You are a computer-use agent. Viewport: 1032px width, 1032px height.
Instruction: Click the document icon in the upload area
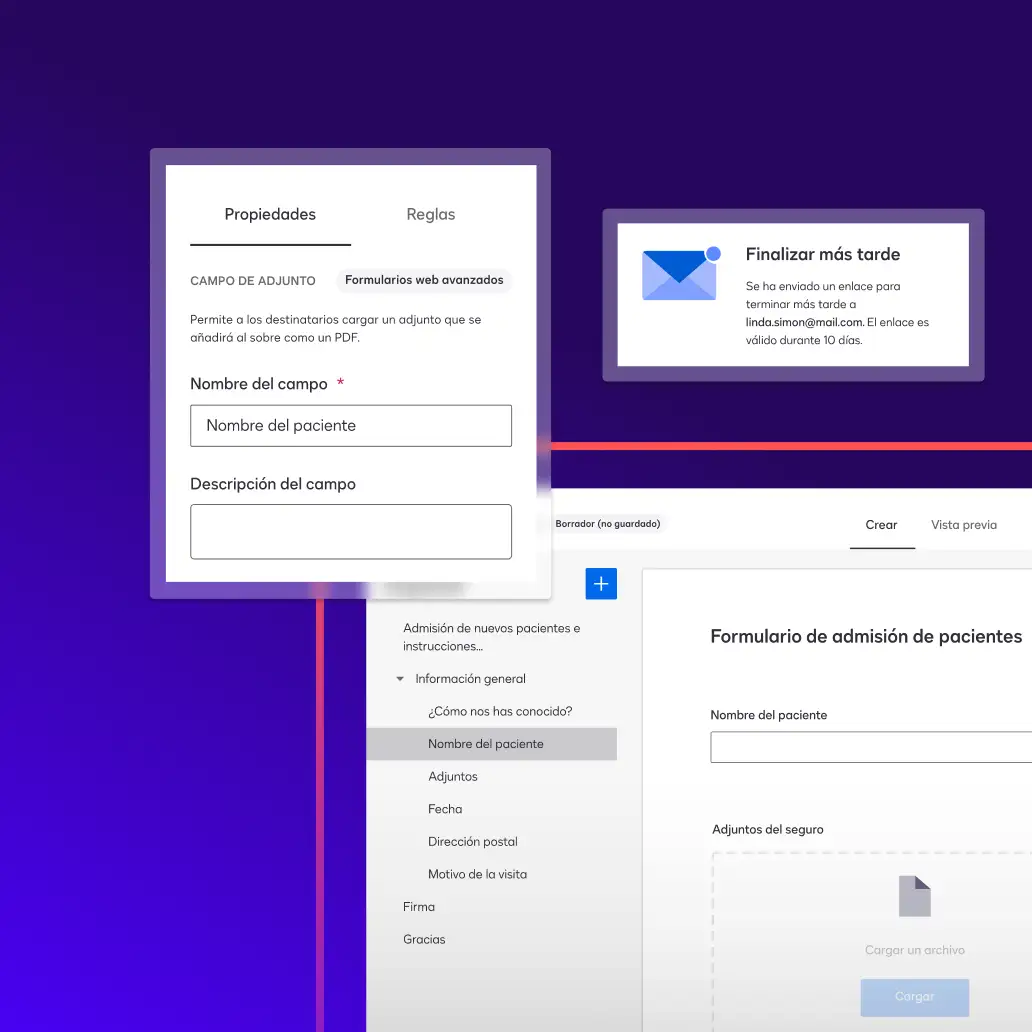pos(915,898)
